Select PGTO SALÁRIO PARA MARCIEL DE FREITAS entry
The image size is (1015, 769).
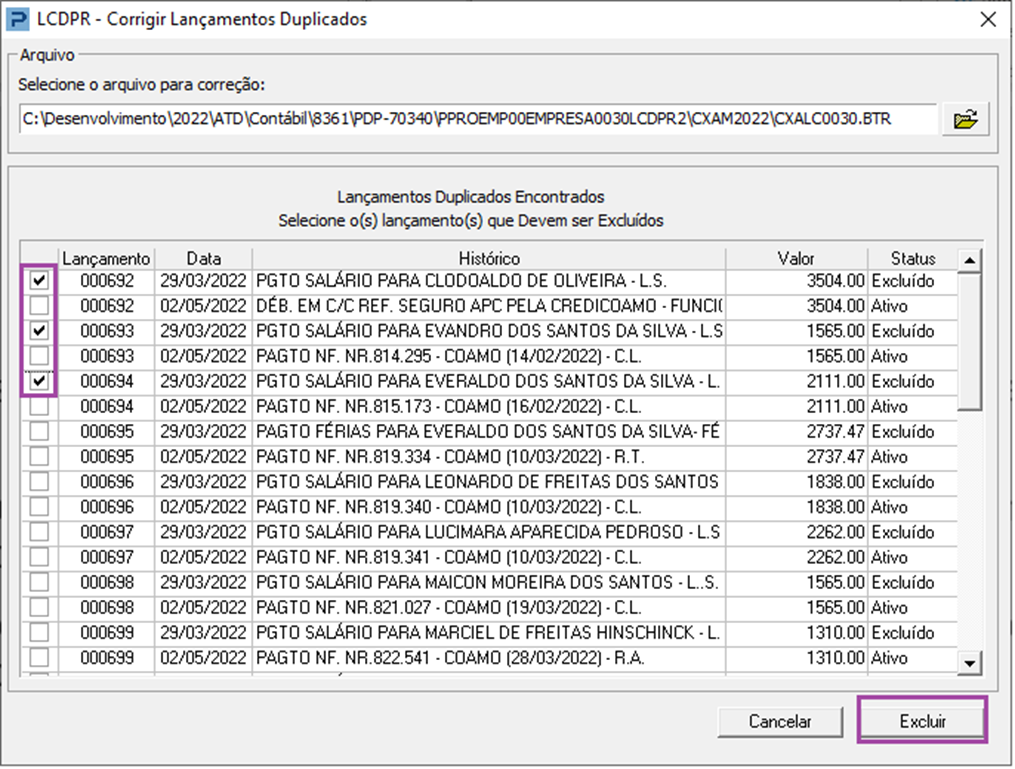click(489, 632)
